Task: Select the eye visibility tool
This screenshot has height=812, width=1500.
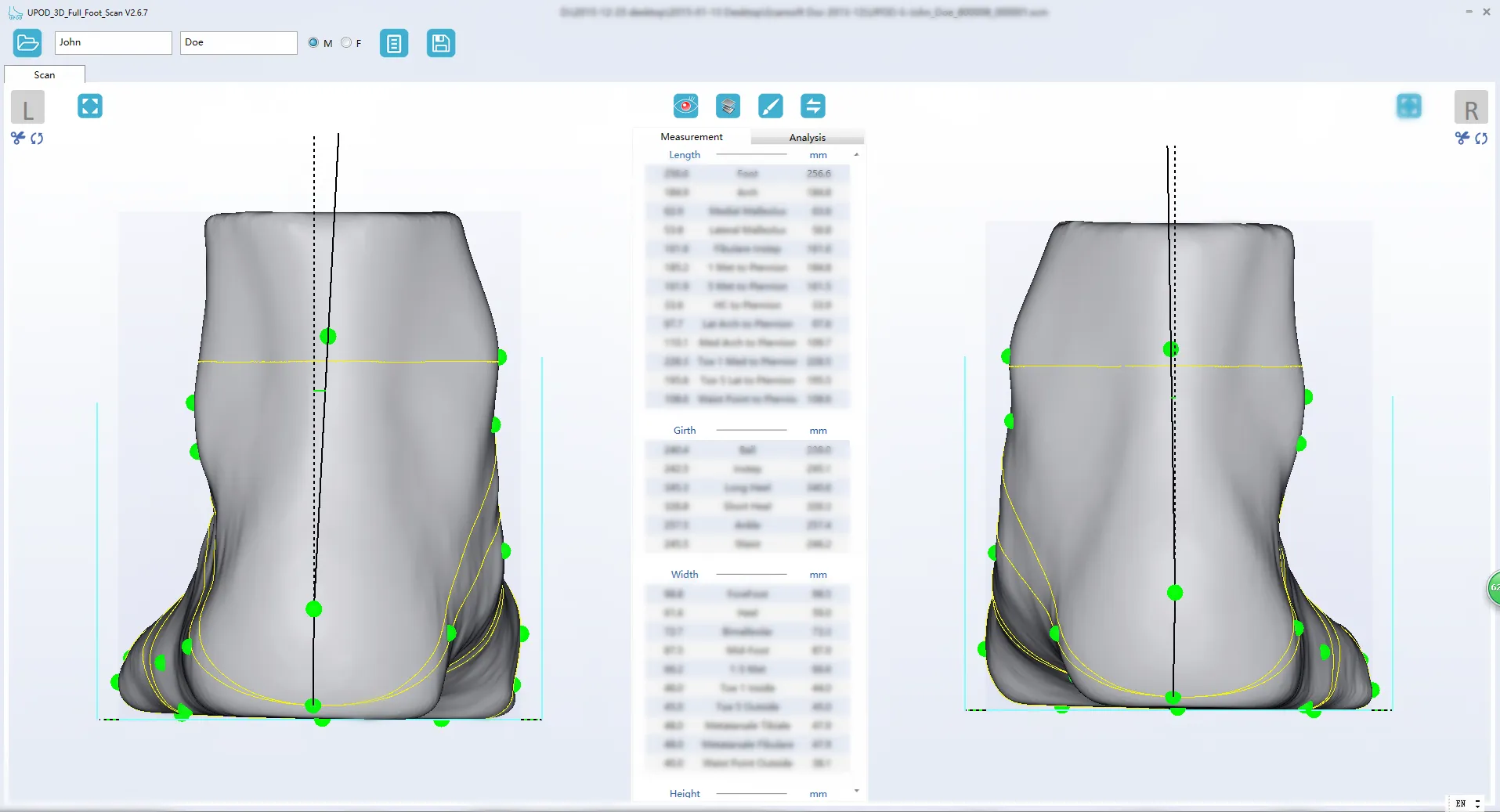Action: coord(685,106)
